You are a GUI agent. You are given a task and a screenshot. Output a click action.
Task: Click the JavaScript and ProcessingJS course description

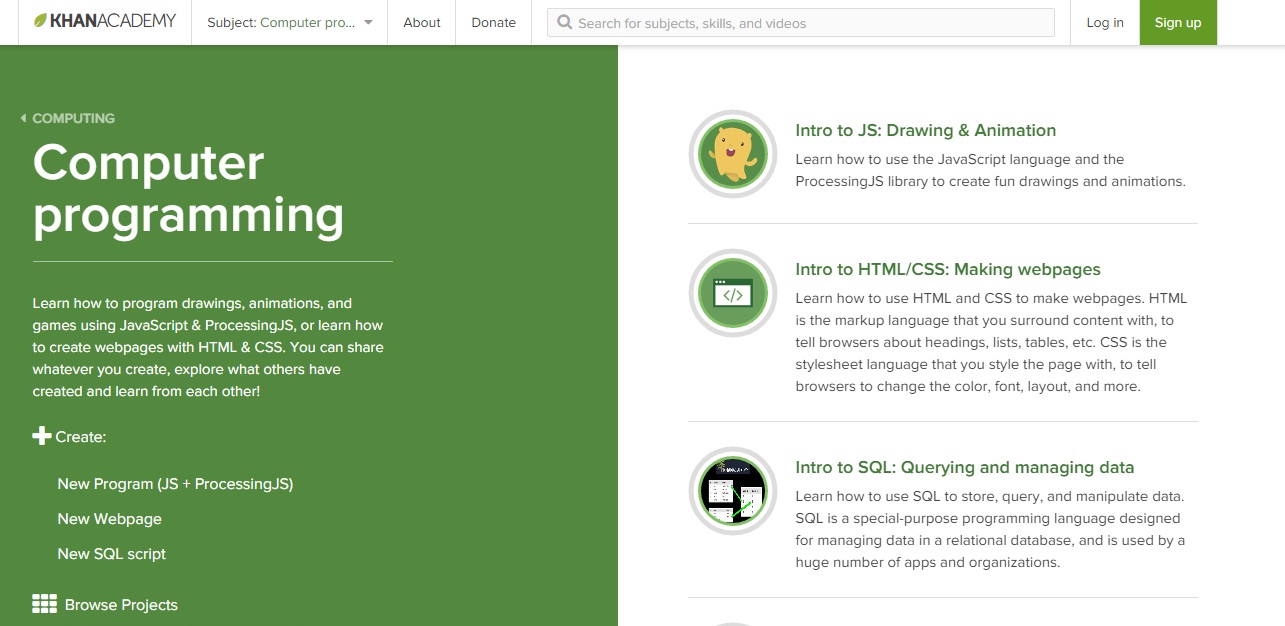(x=991, y=170)
